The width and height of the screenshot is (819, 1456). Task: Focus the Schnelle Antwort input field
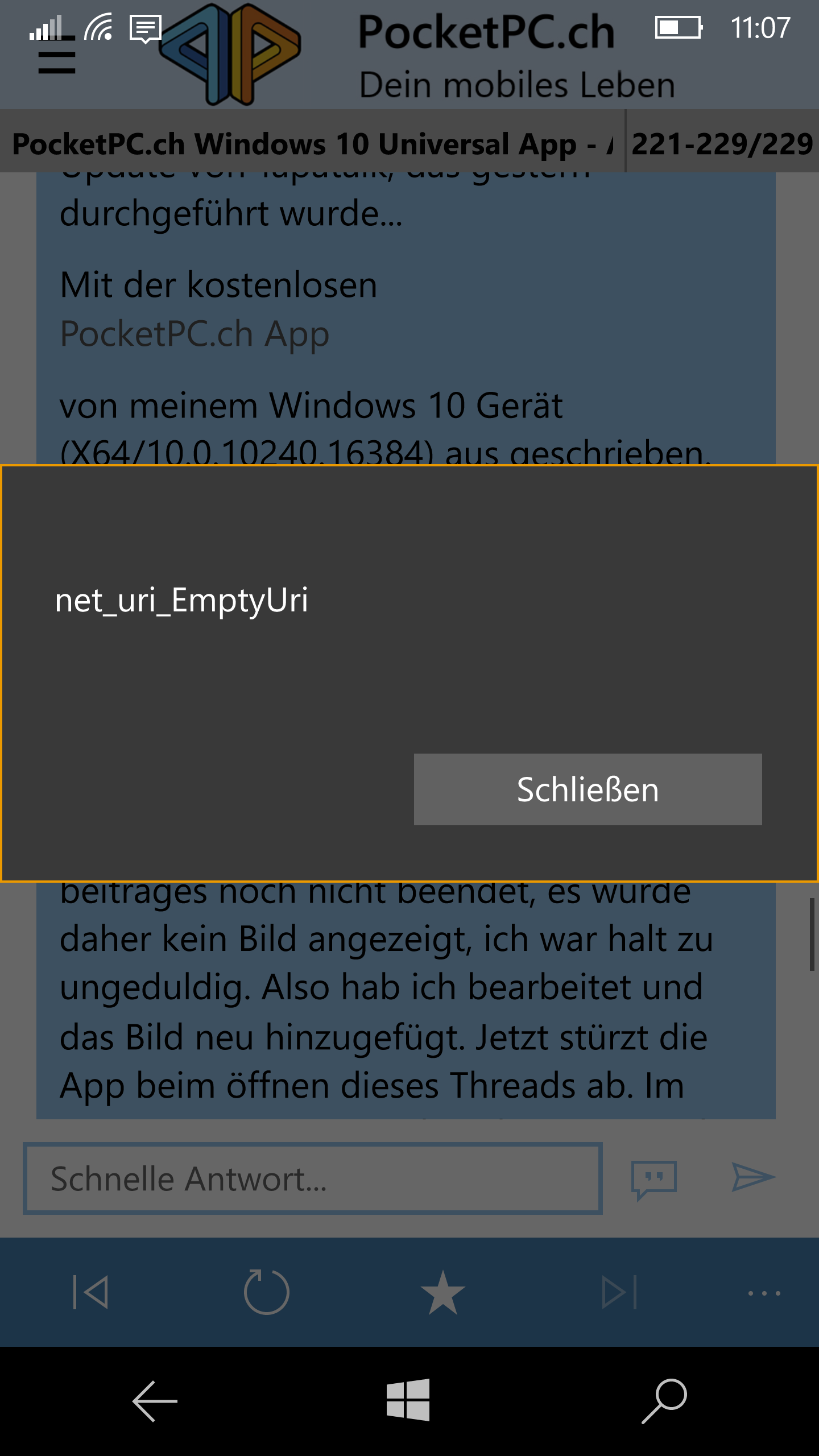pyautogui.click(x=313, y=1178)
